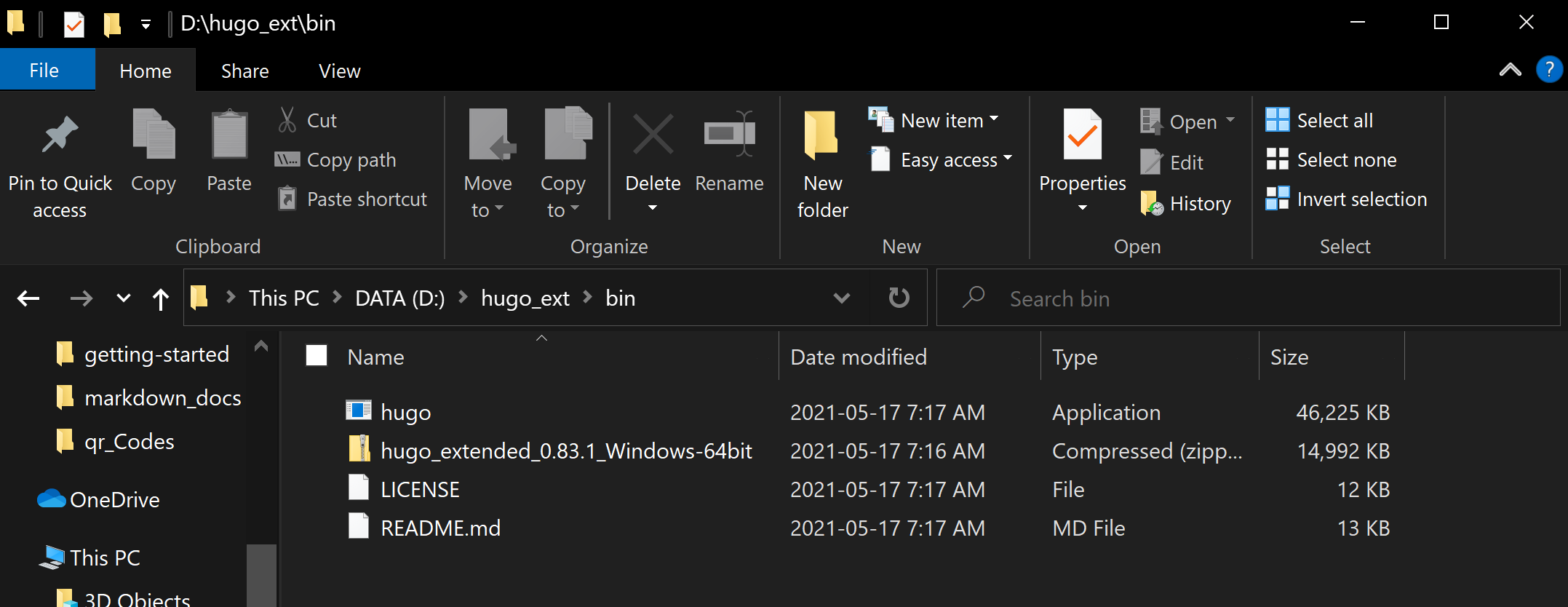1568x607 pixels.
Task: Click the zipped hugo_extended archive icon
Action: (x=358, y=450)
